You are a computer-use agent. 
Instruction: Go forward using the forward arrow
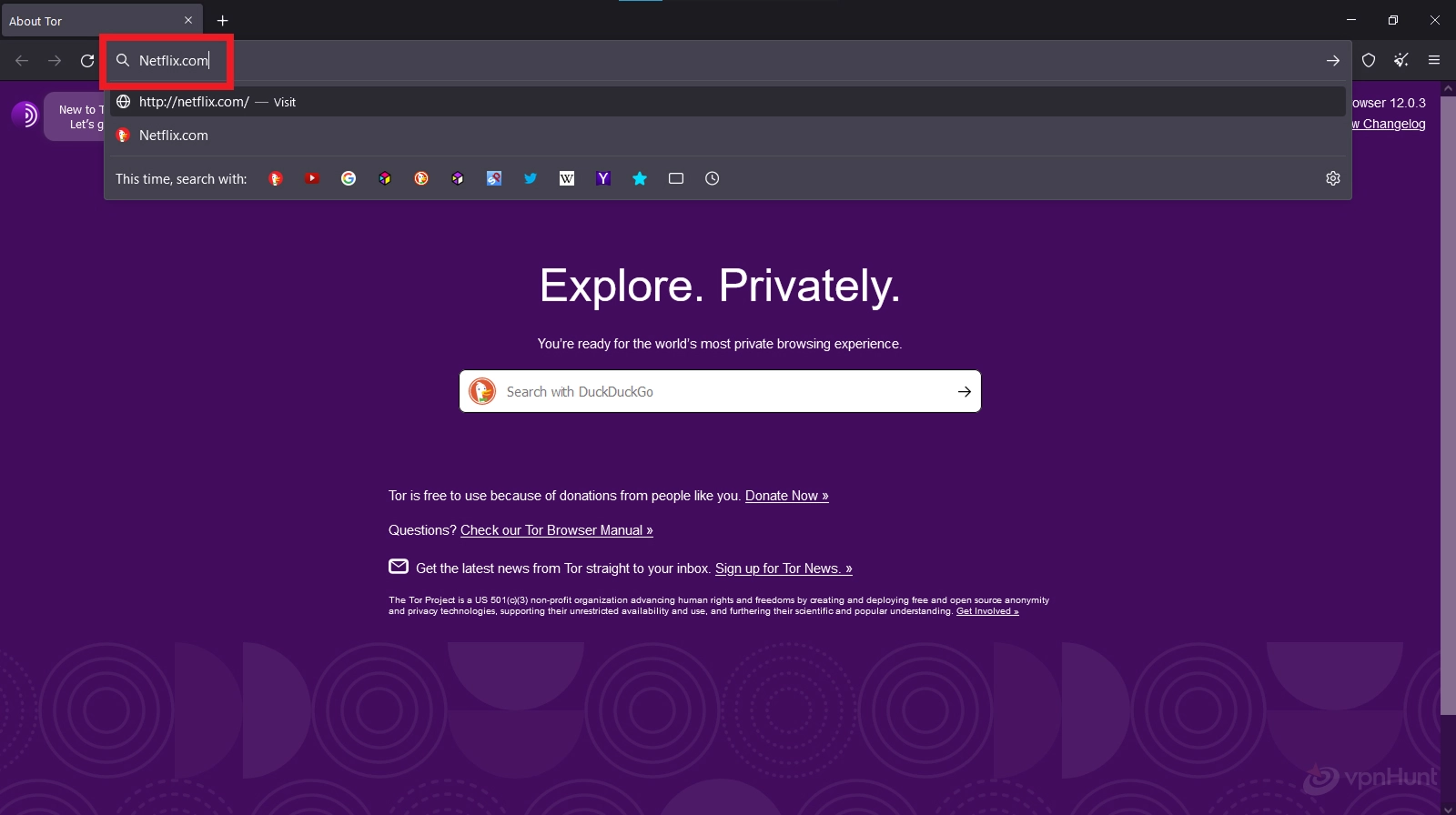[x=55, y=61]
